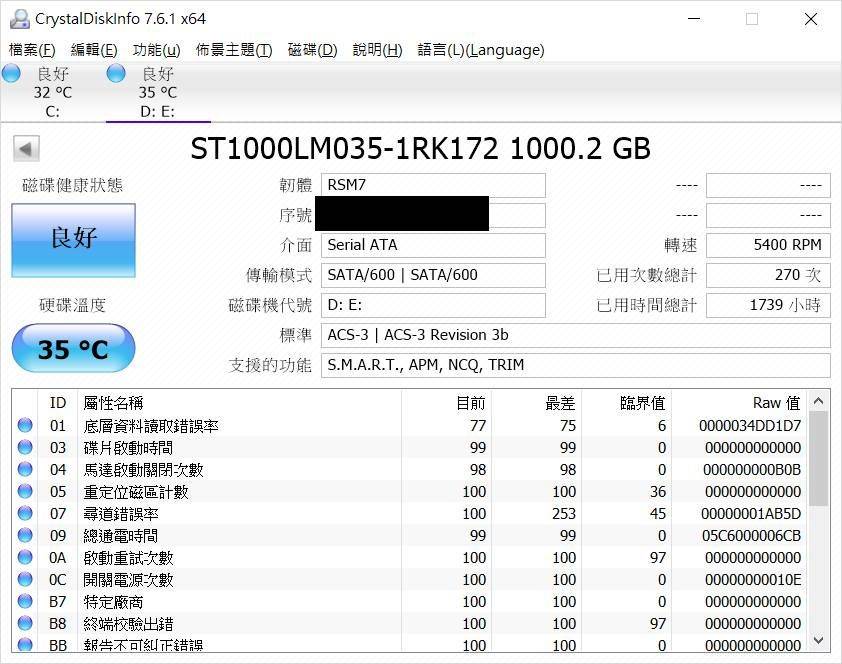Select the 重定位磁區計數 attribute row
Viewport: 842px width, 664px height.
[410, 492]
